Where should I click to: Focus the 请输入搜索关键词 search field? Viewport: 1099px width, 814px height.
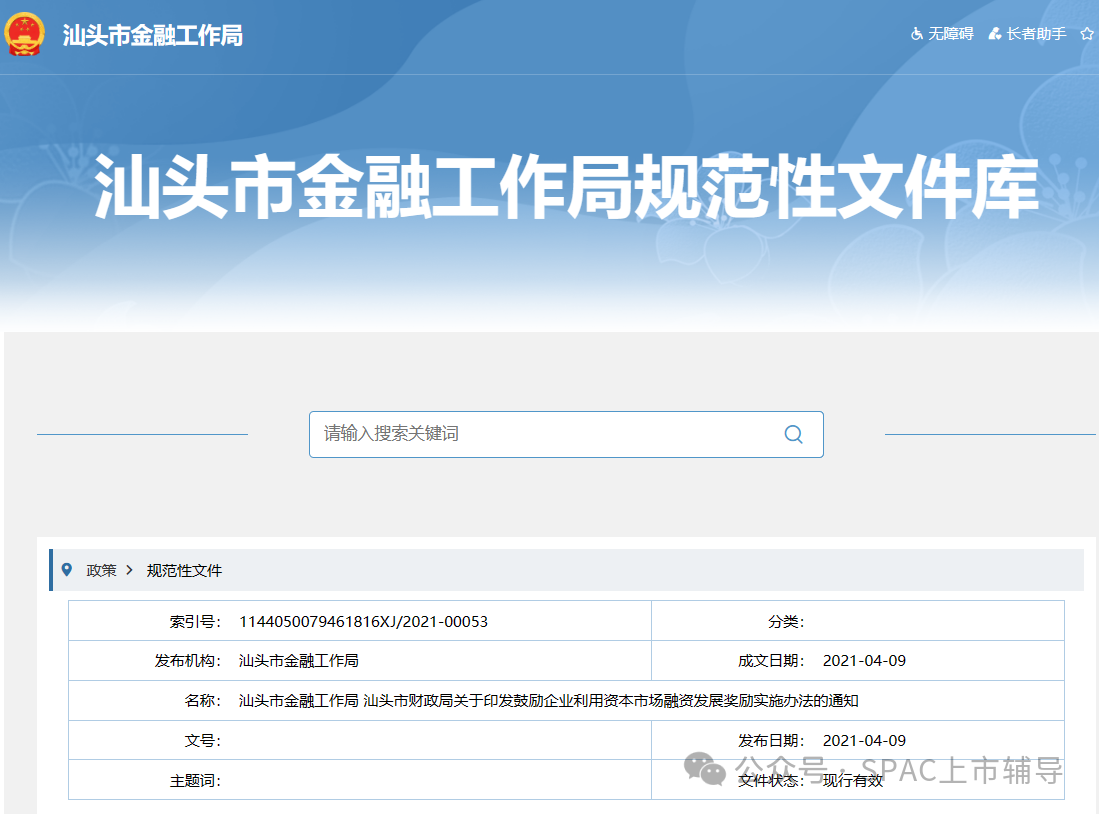click(x=566, y=434)
